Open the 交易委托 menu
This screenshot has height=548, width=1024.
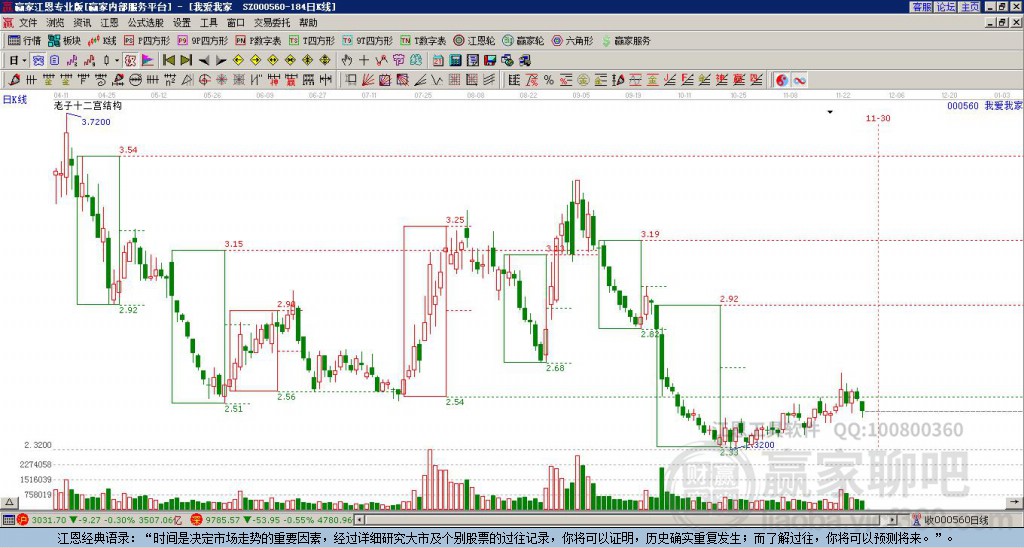coord(272,23)
